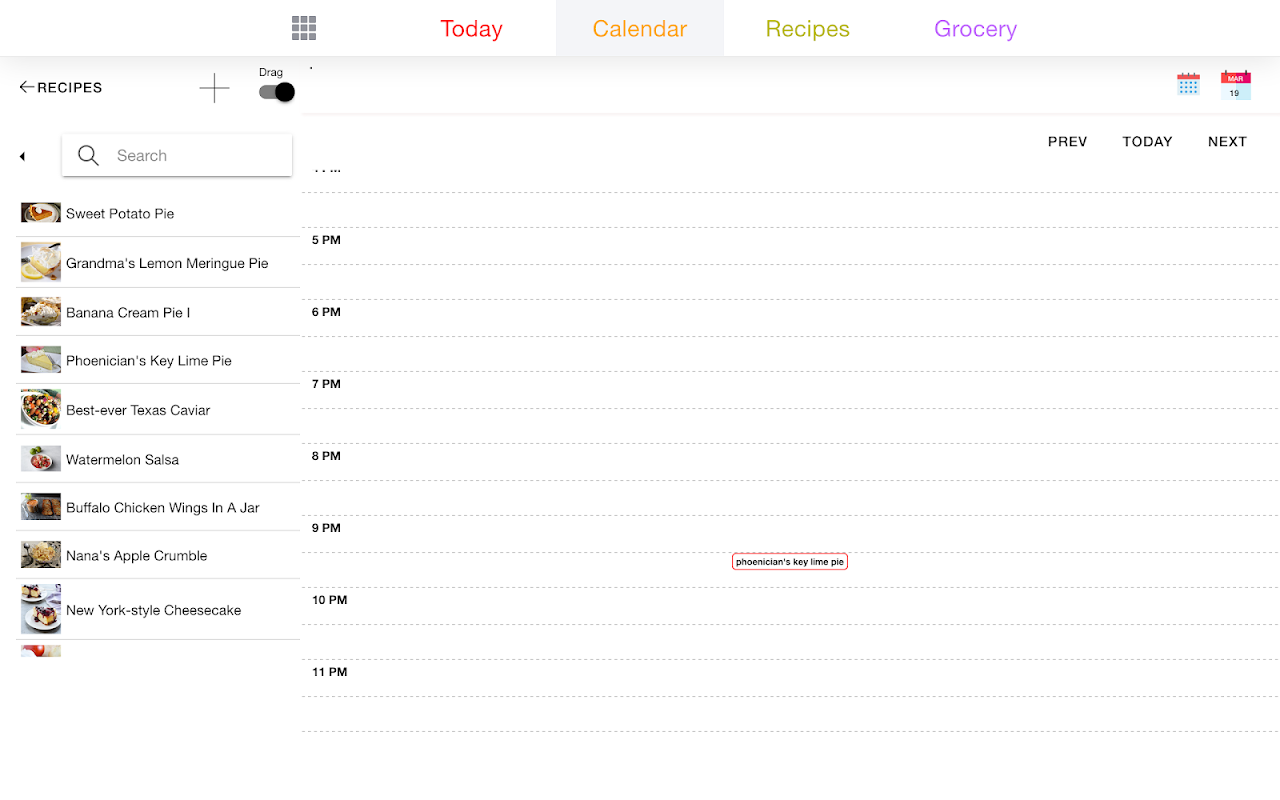Click the plus icon to add recipe
The image size is (1280, 800).
tap(214, 88)
